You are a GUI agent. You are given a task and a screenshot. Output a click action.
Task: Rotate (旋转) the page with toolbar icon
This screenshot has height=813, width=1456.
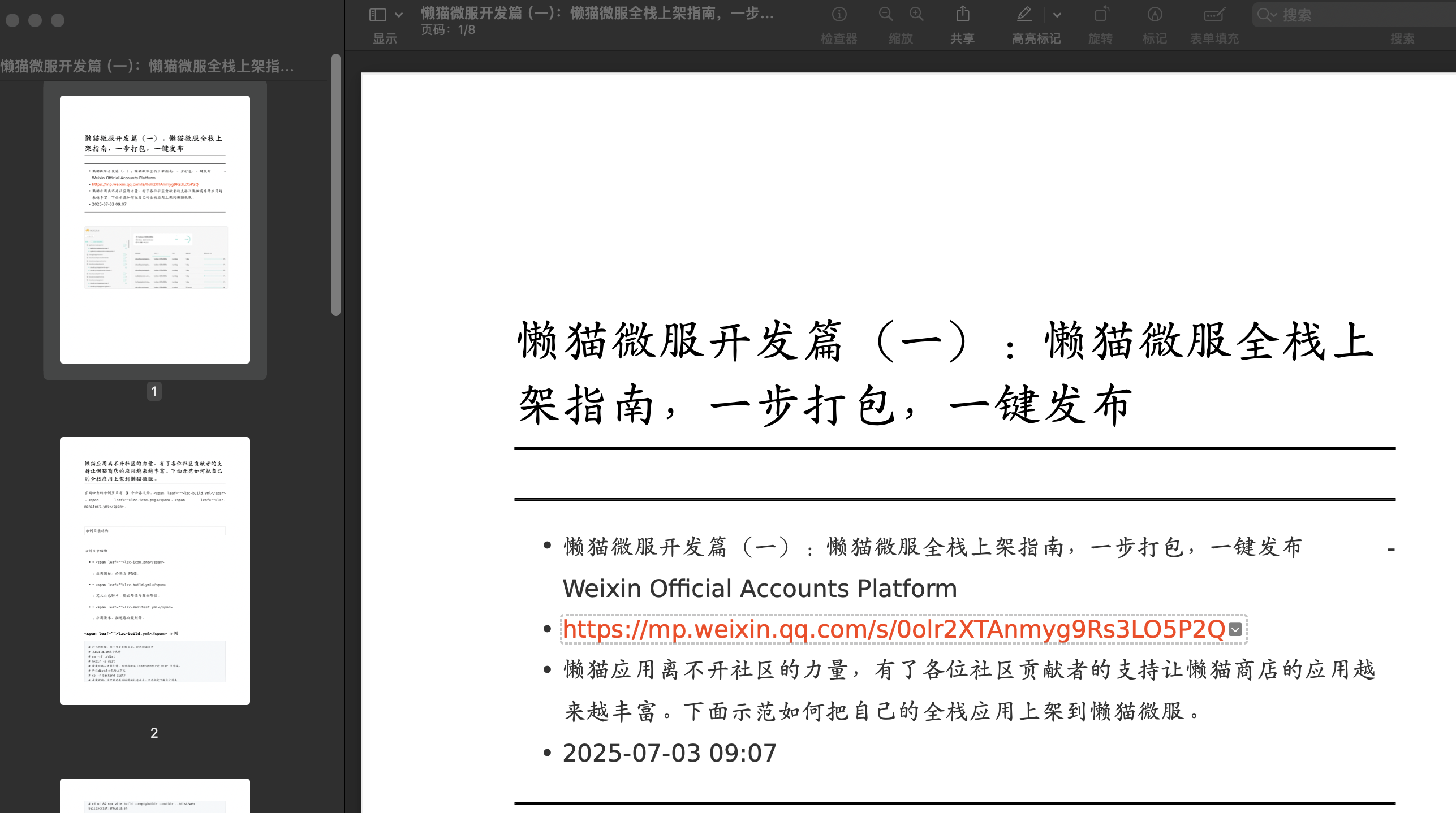(x=1101, y=14)
